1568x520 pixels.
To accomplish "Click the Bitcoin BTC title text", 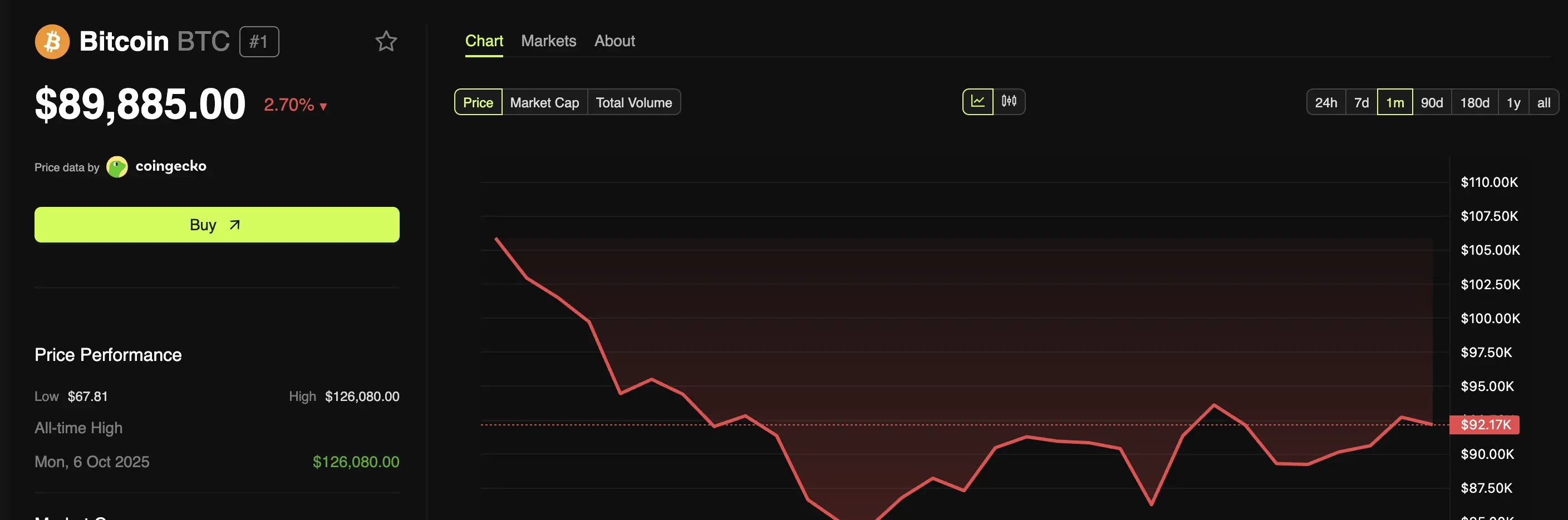I will 155,41.
